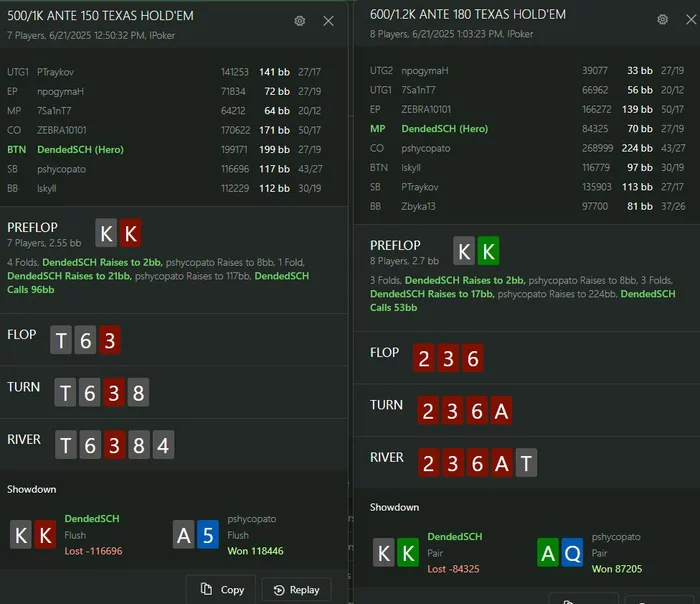The image size is (700, 604).
Task: Copy the left hand history
Action: click(221, 590)
